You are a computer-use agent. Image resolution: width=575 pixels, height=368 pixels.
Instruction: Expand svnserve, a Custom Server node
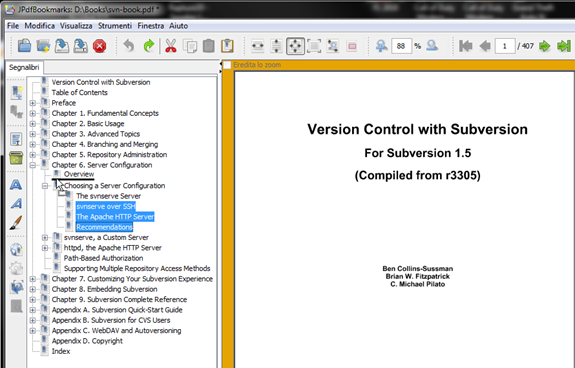coord(45,238)
